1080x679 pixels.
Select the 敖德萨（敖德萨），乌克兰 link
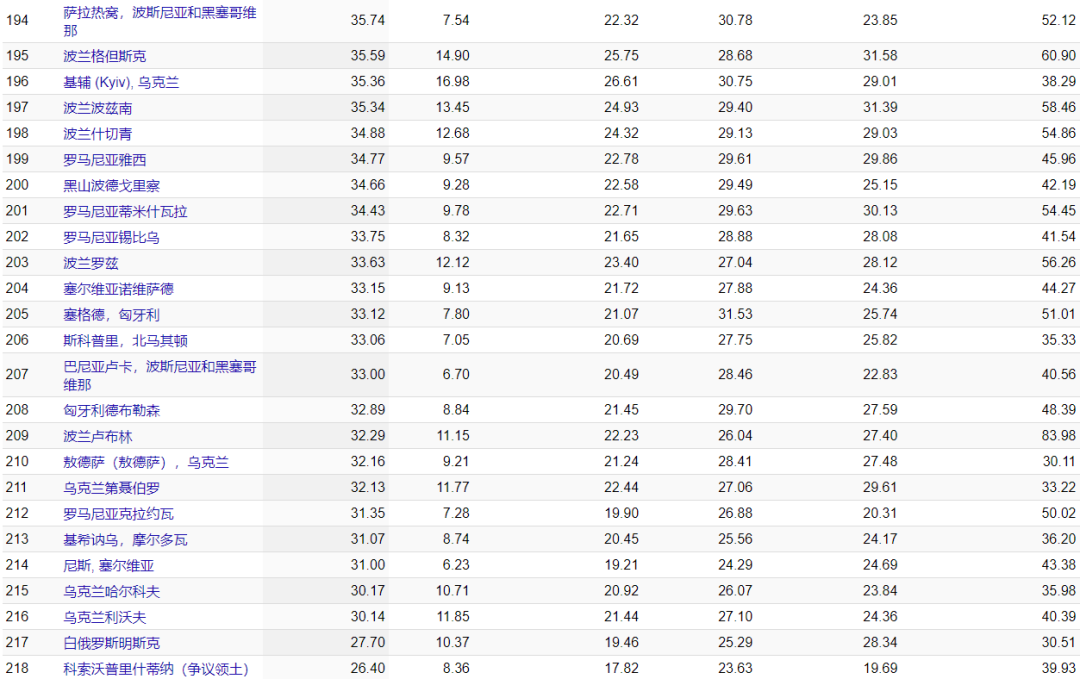click(x=146, y=462)
